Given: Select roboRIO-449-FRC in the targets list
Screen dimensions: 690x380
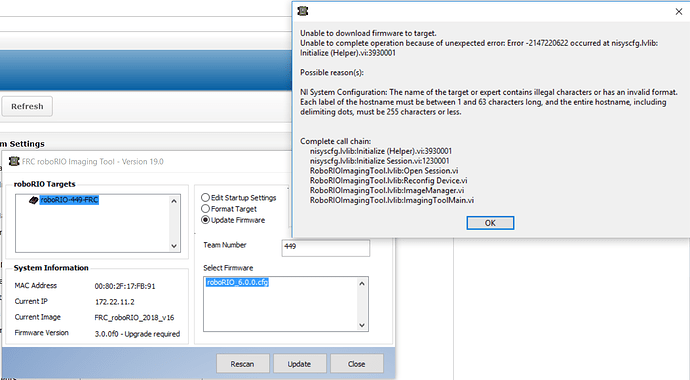Looking at the screenshot, I should point(69,200).
